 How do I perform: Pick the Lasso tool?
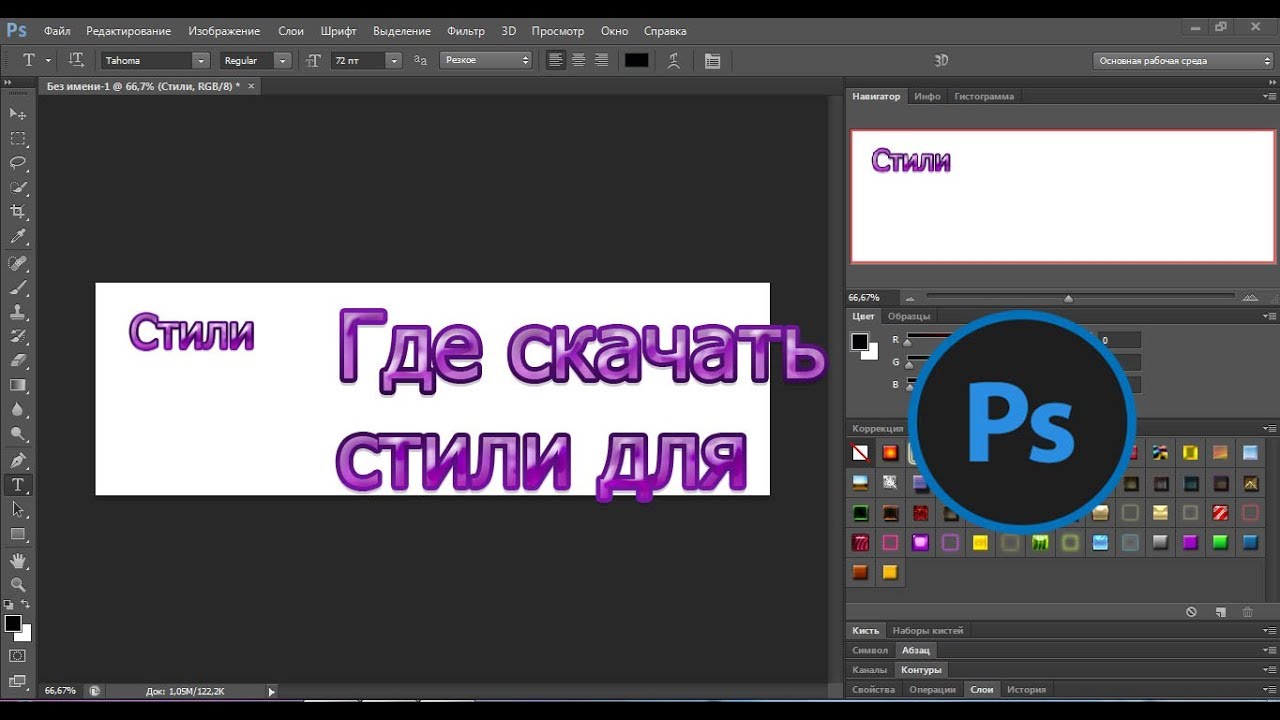pyautogui.click(x=18, y=162)
